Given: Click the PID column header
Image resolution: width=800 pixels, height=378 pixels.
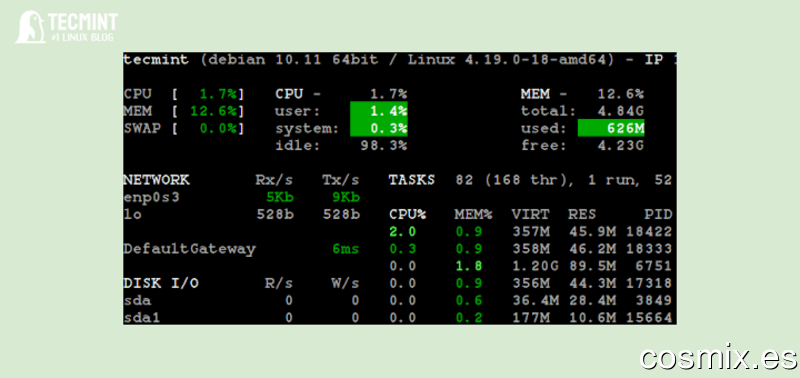Looking at the screenshot, I should [658, 215].
